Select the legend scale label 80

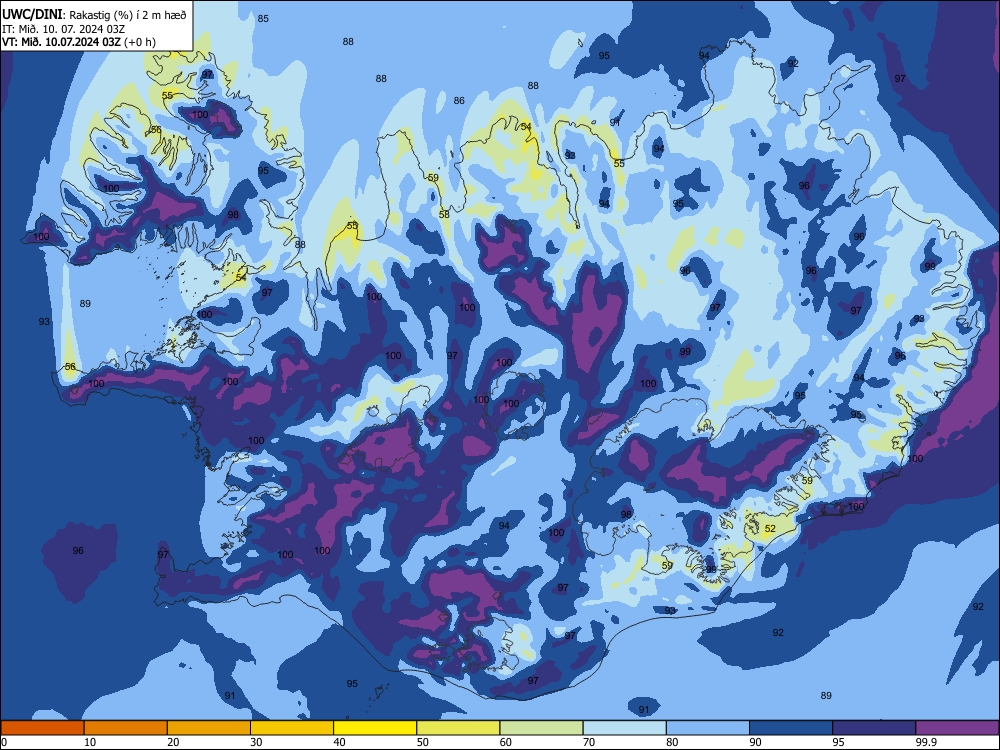pos(672,742)
